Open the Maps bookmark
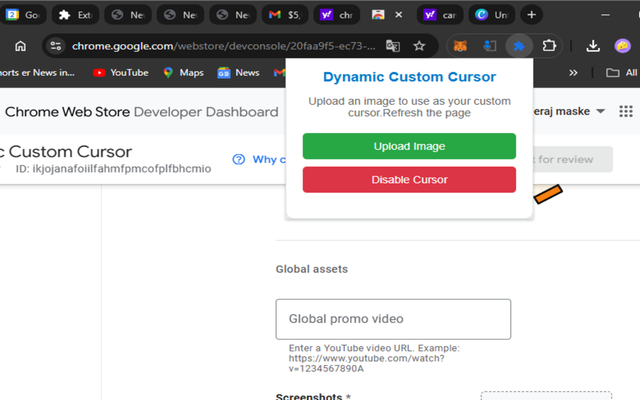 183,73
